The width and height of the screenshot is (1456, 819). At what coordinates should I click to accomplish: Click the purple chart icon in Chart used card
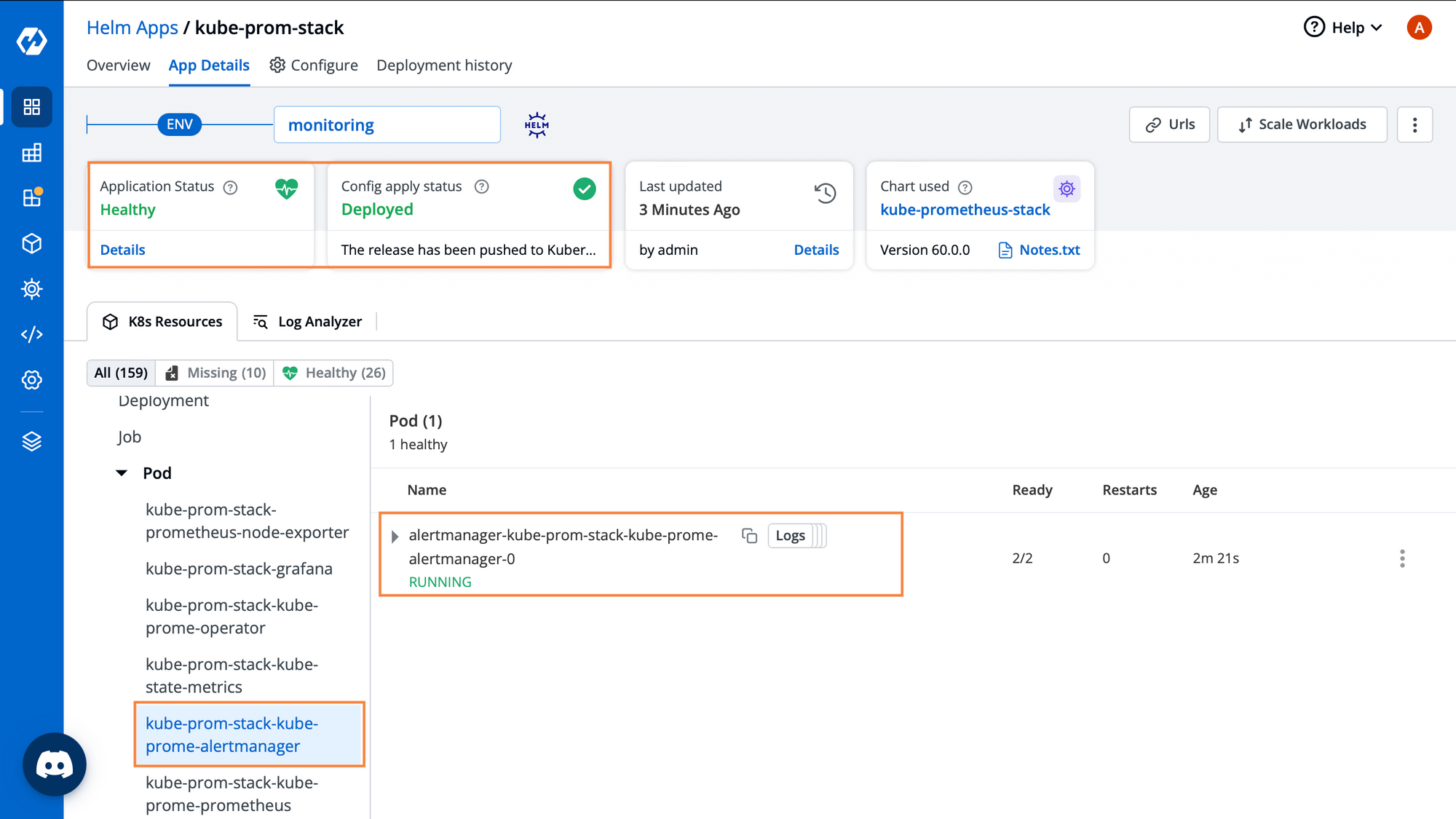click(1067, 189)
